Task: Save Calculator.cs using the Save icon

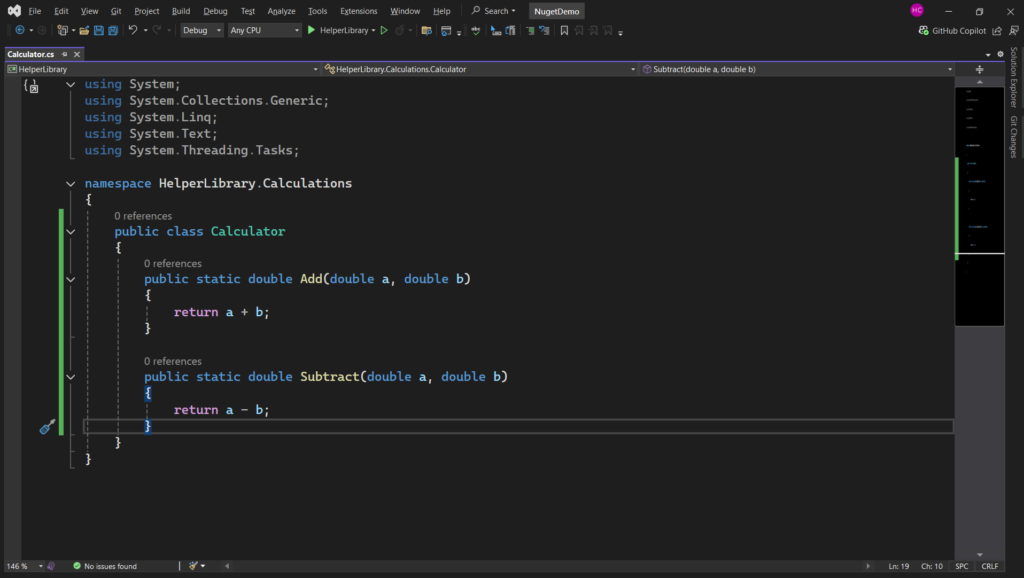Action: coord(99,30)
